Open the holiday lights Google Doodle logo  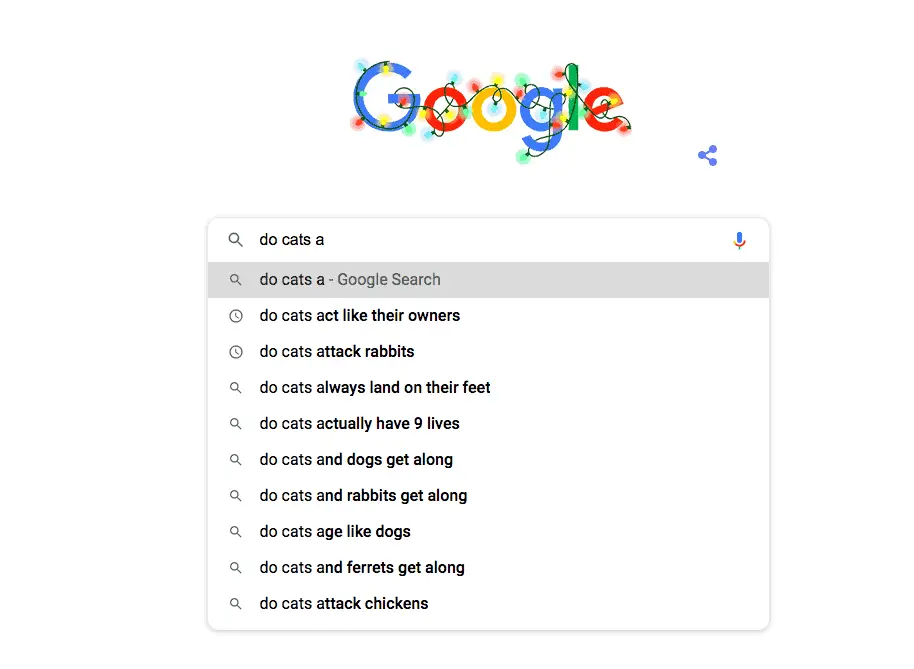491,110
